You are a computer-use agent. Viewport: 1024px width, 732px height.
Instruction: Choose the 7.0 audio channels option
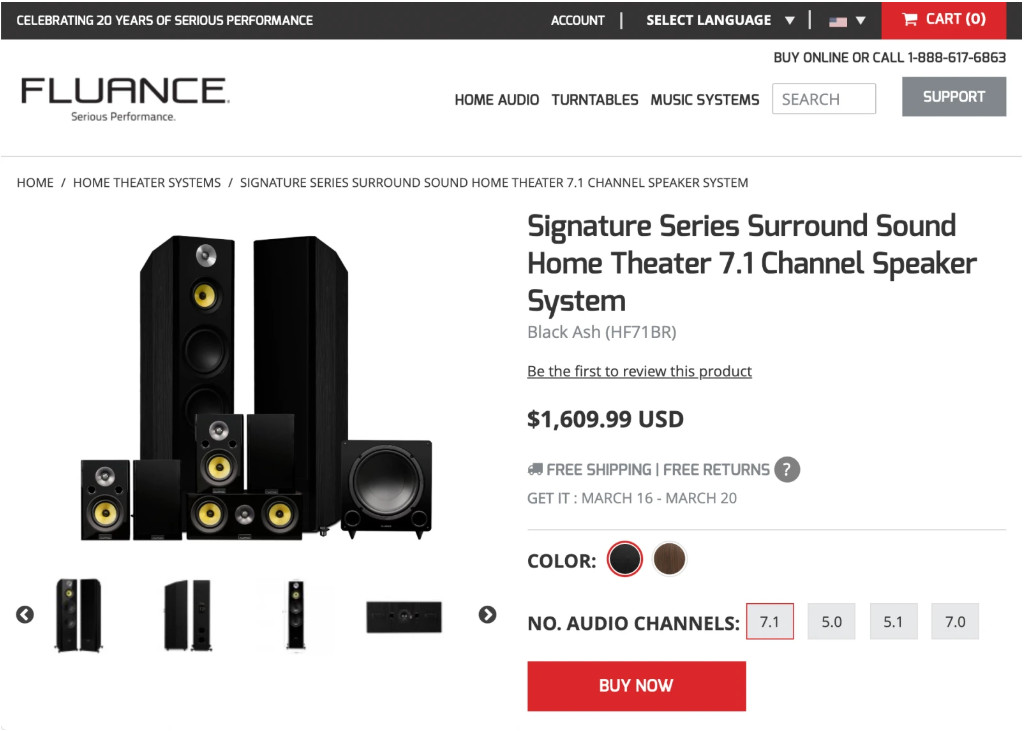(x=955, y=622)
